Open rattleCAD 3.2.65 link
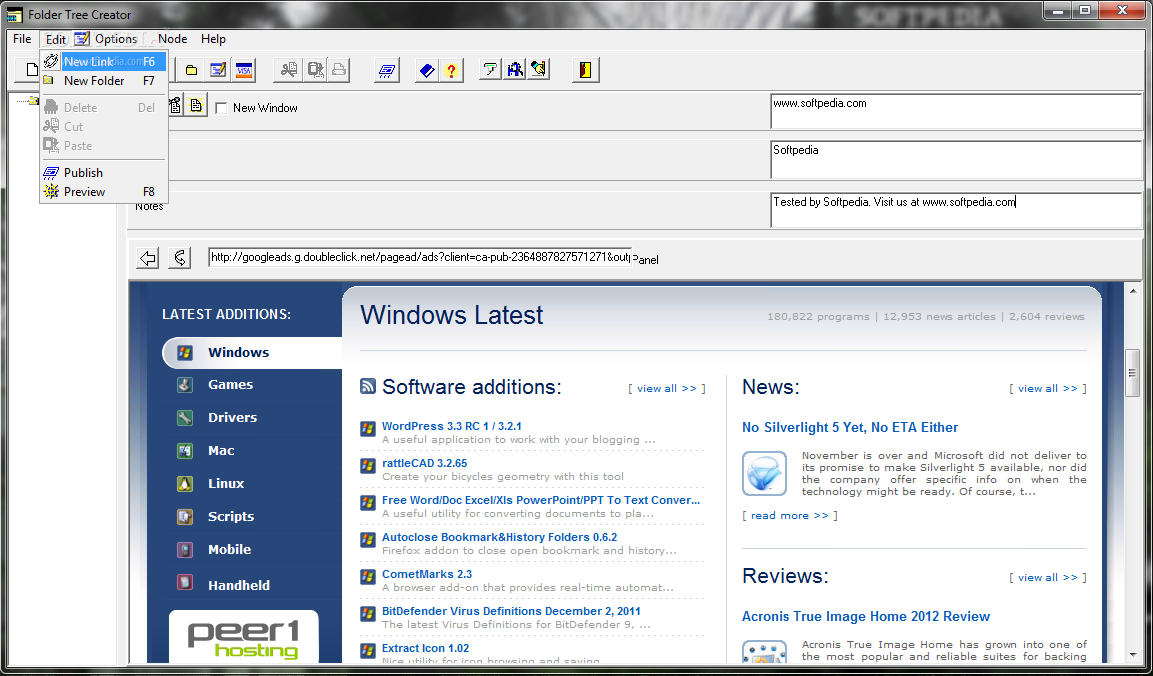The width and height of the screenshot is (1153, 676). tap(424, 463)
